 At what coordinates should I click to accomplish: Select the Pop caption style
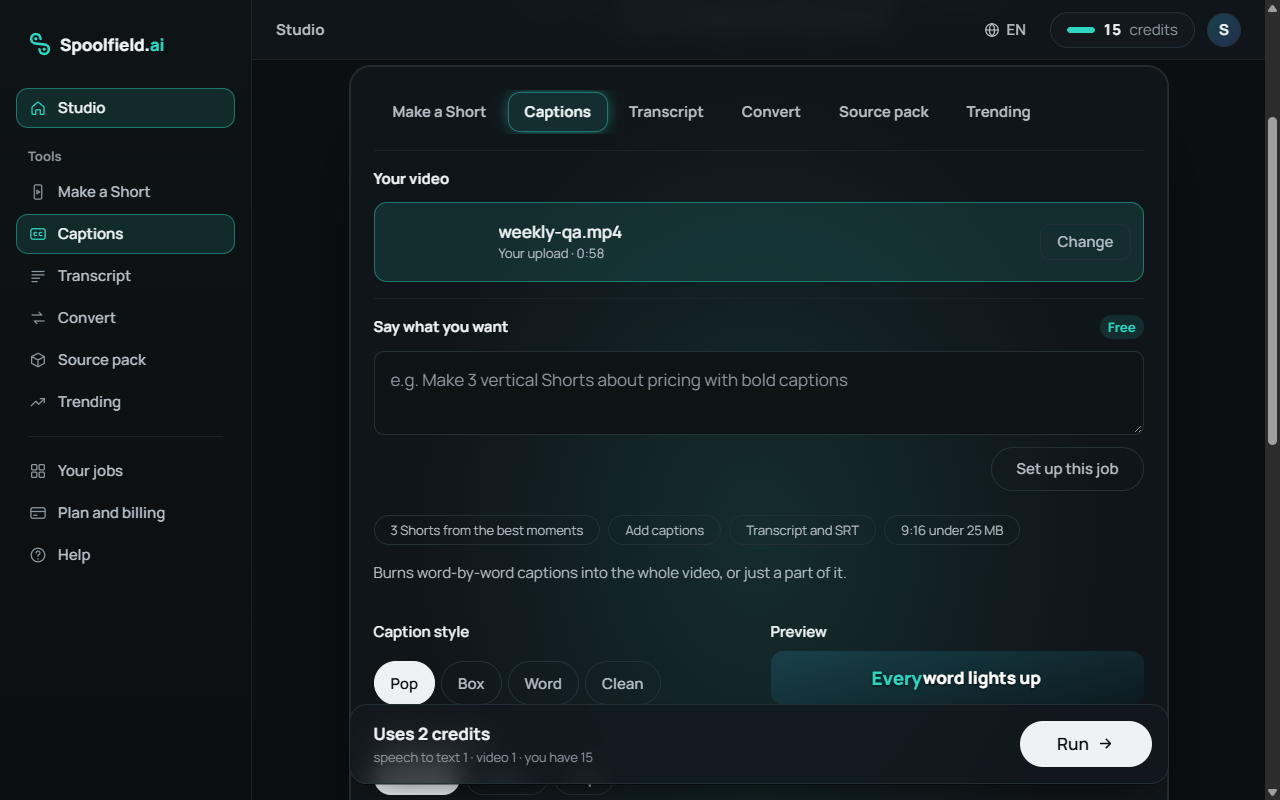(x=404, y=684)
